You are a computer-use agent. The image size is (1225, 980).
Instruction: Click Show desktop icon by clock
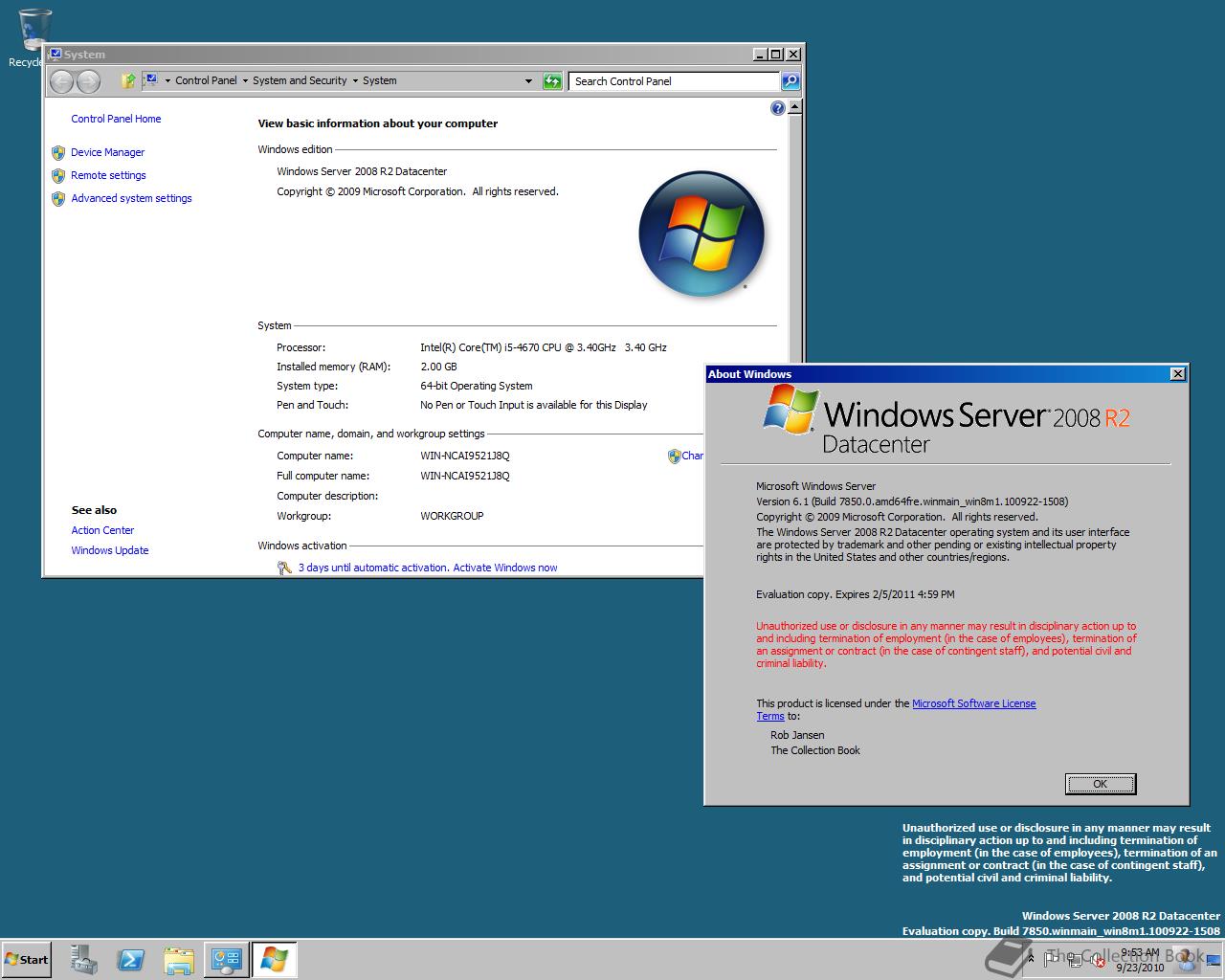[1214, 960]
